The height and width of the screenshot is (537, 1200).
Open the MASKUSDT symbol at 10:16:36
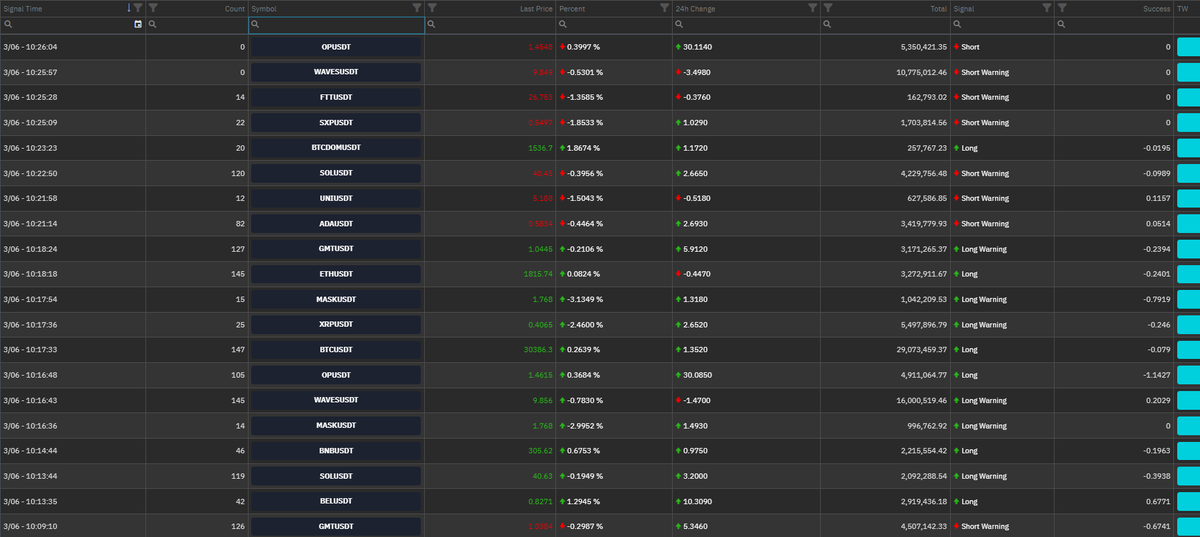click(x=336, y=425)
